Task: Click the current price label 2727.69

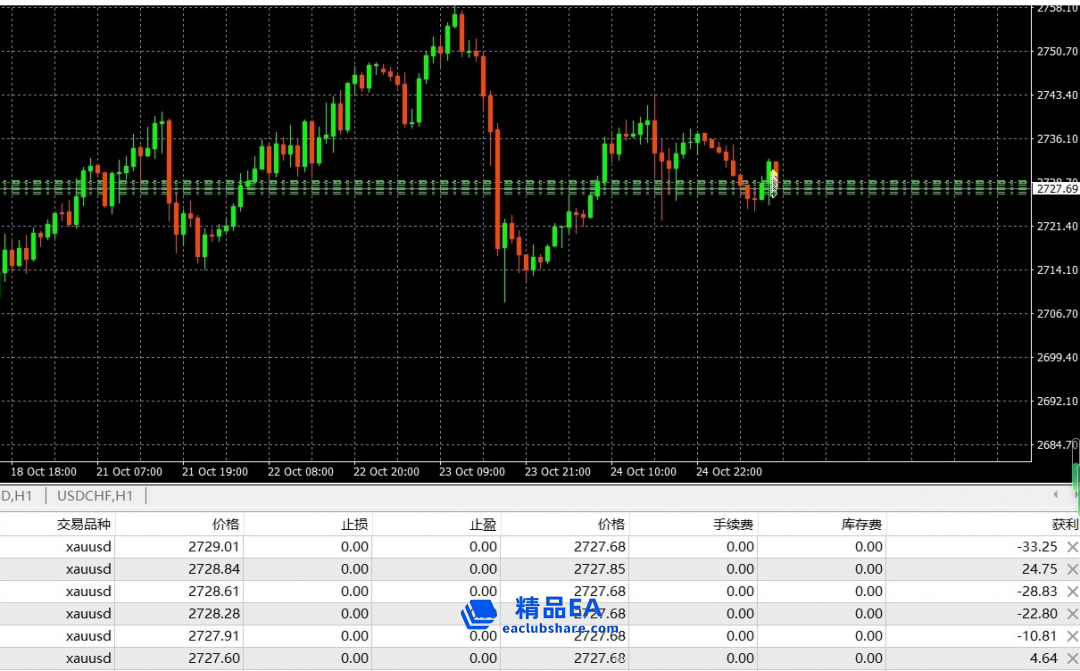Action: click(1056, 188)
